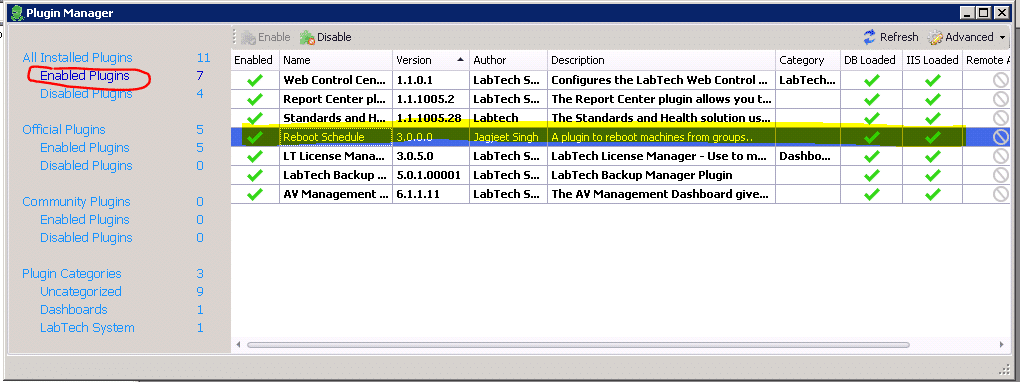This screenshot has width=1020, height=382.
Task: Show Enabled Plugins under Official Plugins
Action: pyautogui.click(x=85, y=148)
